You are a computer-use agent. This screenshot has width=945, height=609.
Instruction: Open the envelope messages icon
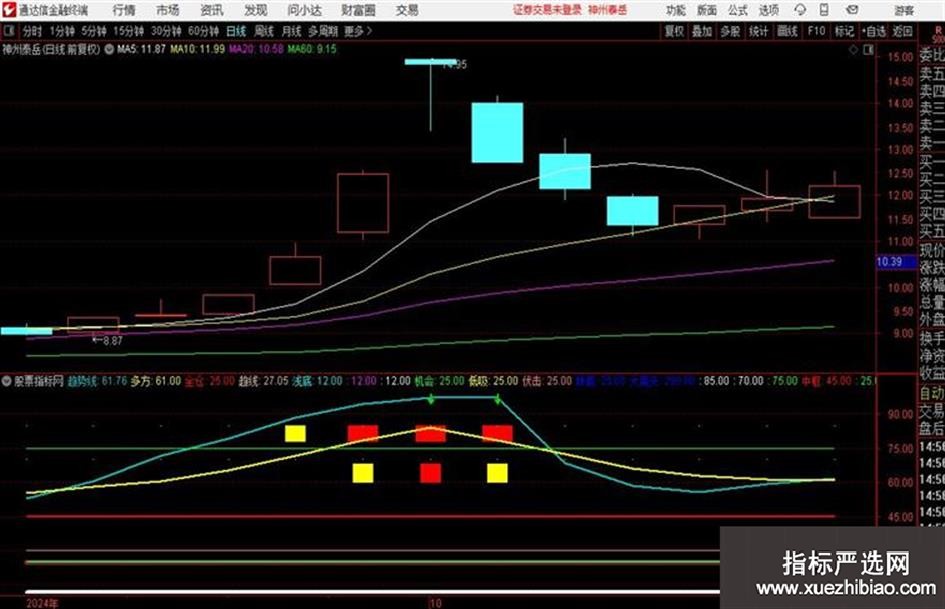pyautogui.click(x=852, y=10)
